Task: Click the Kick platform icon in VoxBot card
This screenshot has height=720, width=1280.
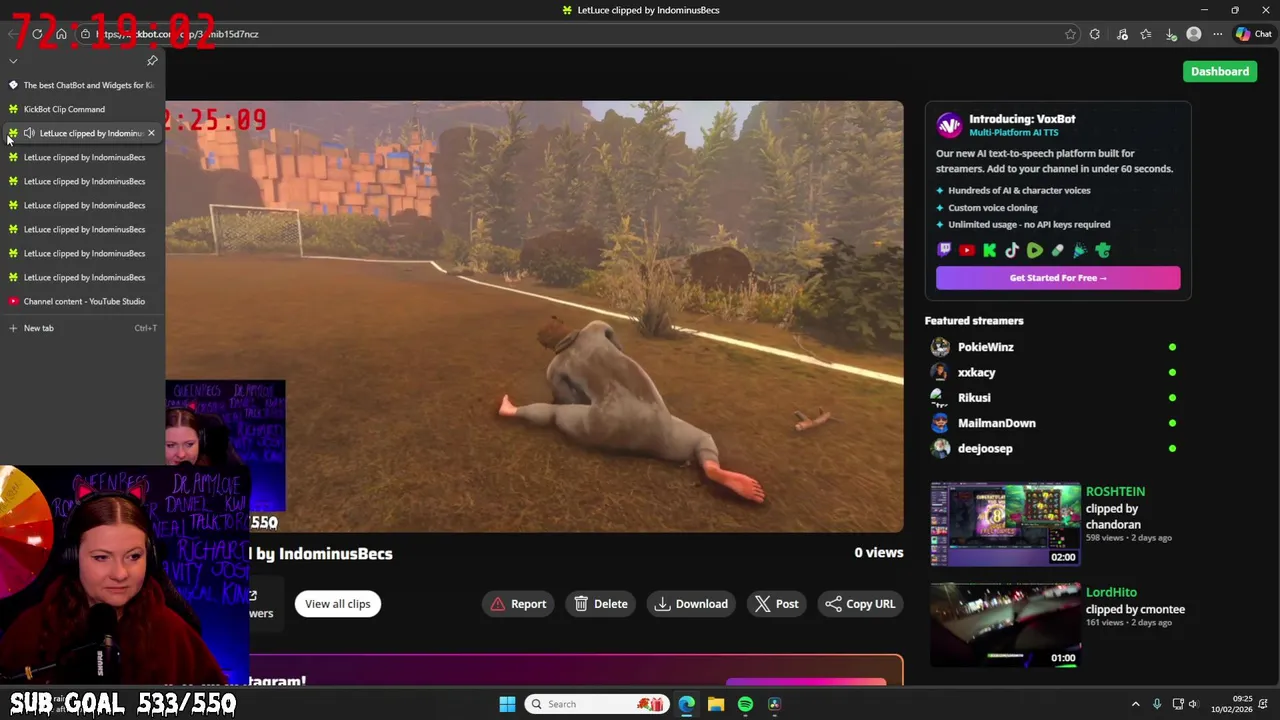Action: (x=989, y=251)
